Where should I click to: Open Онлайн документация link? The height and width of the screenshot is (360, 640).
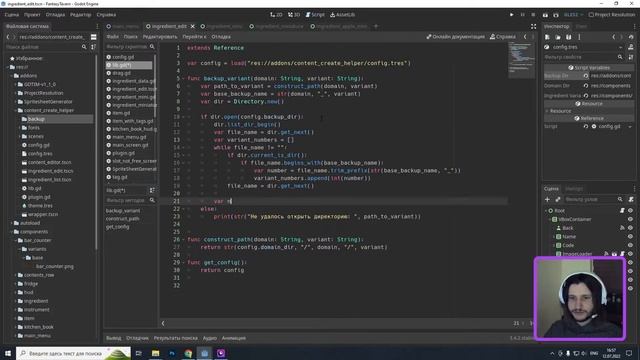(x=456, y=37)
